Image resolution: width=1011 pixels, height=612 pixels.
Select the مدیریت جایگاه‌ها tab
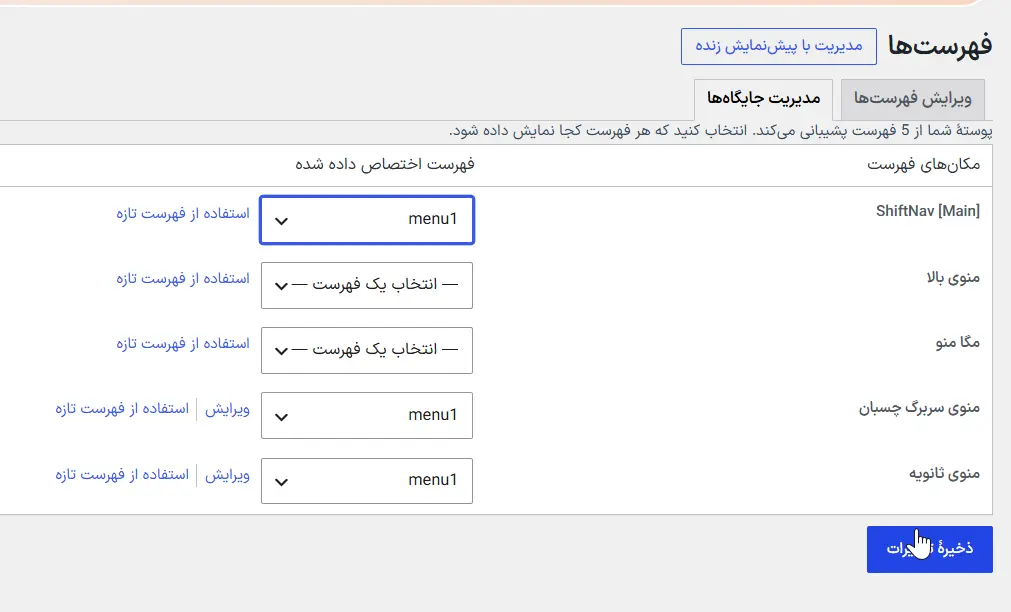763,99
